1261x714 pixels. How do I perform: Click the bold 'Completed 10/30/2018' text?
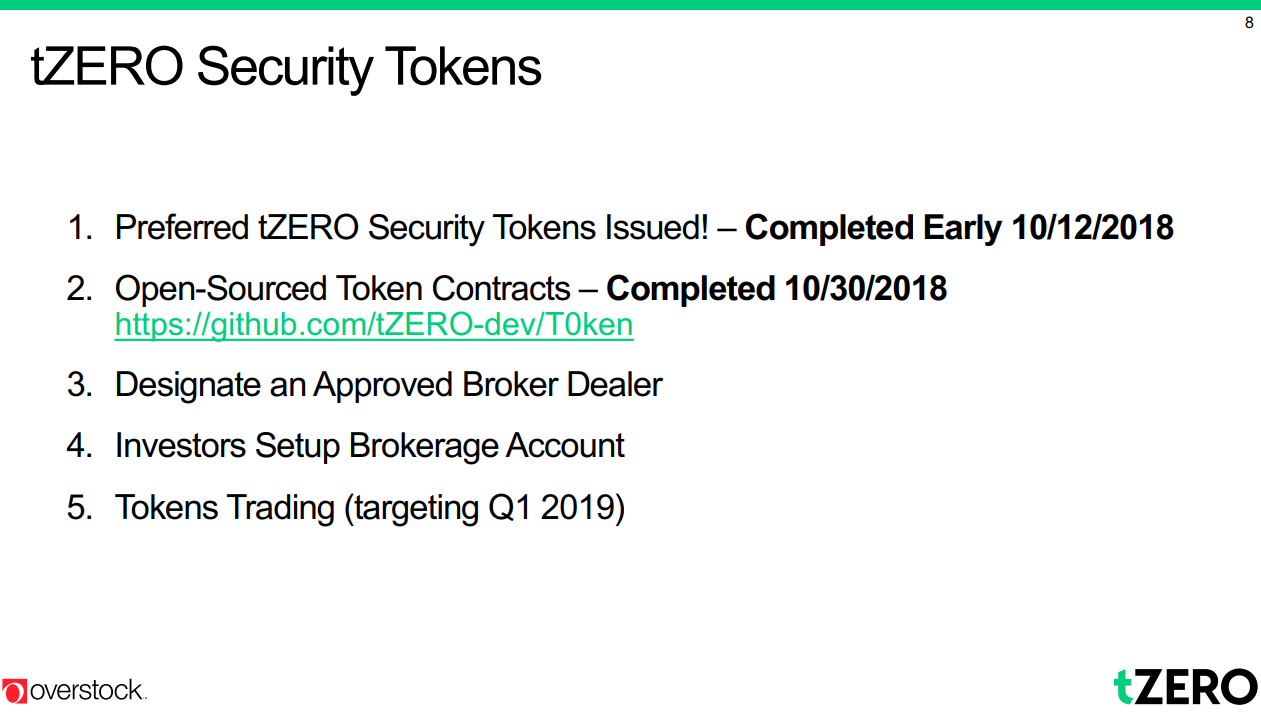[x=776, y=289]
